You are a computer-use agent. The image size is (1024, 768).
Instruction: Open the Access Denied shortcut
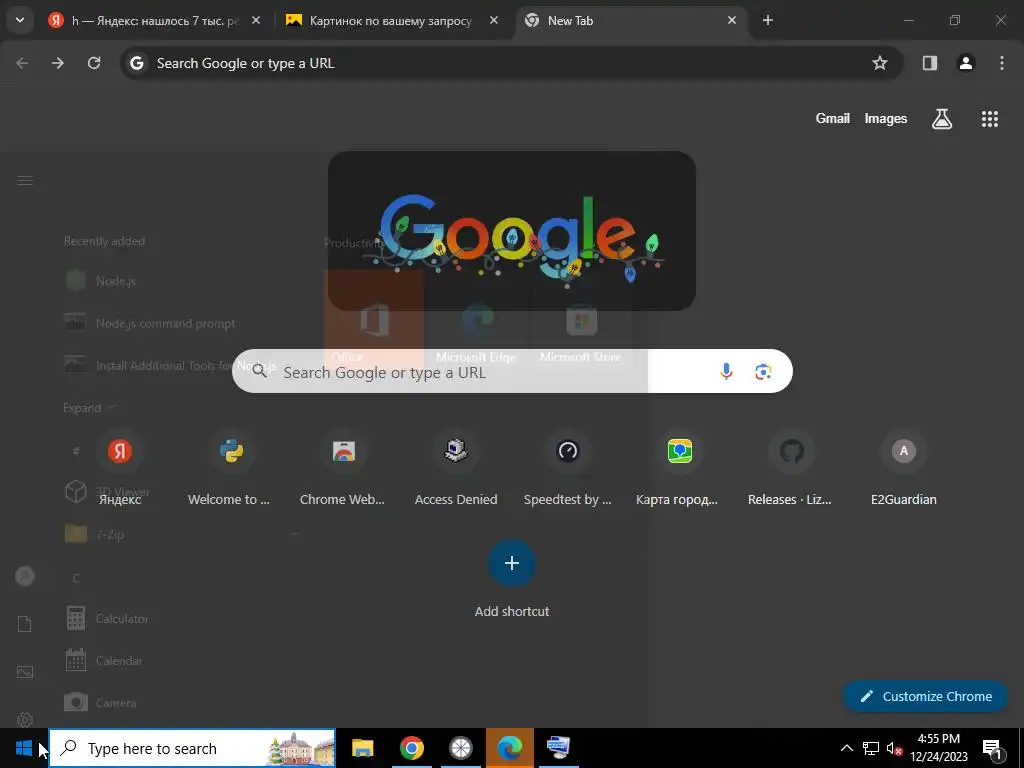456,467
